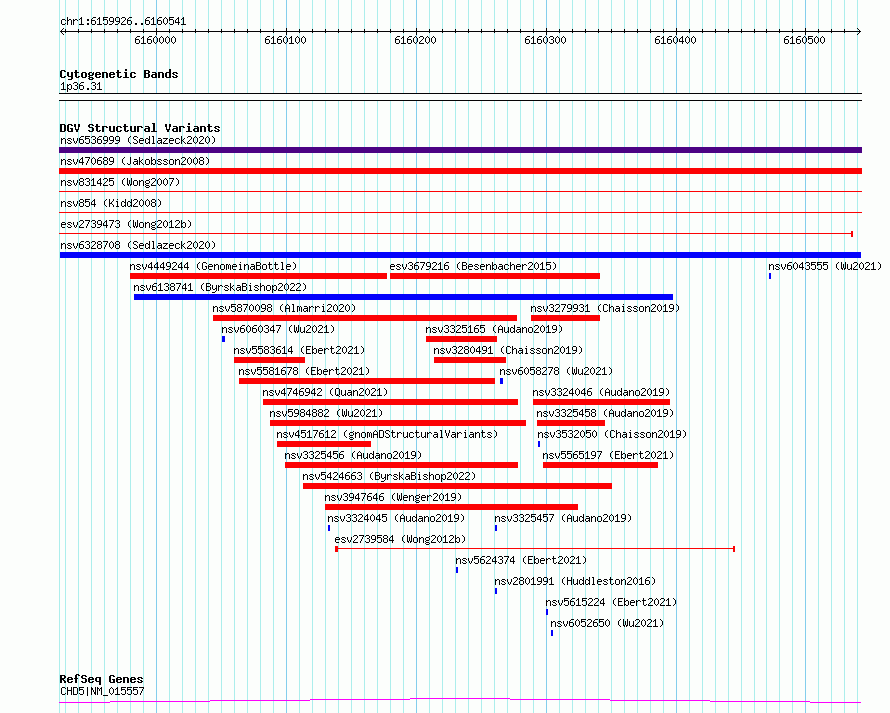Click the CHD5|NM_015557 gene label
This screenshot has width=890, height=713.
[x=102, y=691]
